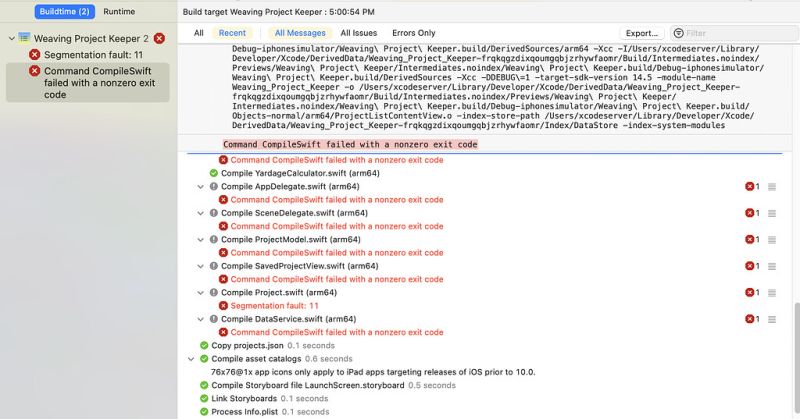Click error icon of sidebar Segmentation fault issue
Viewport: 800px width, 419px height.
pos(35,55)
